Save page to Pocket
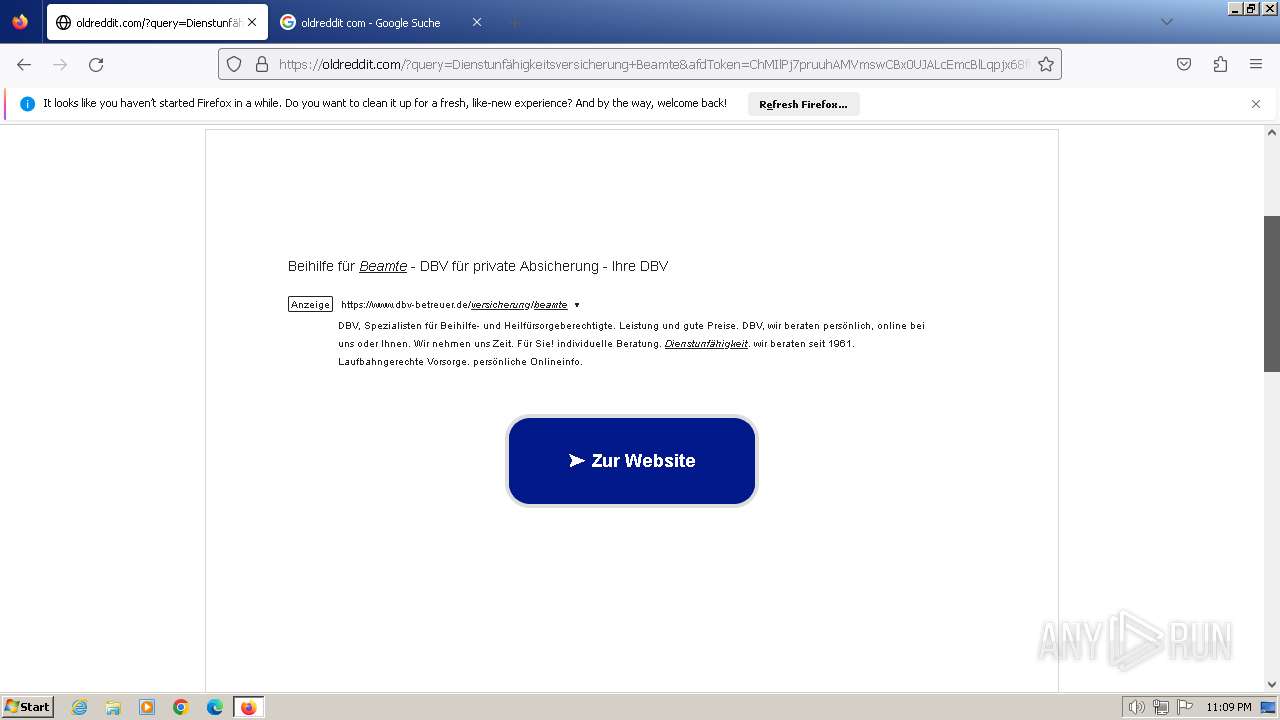This screenshot has width=1280, height=720. tap(1184, 64)
